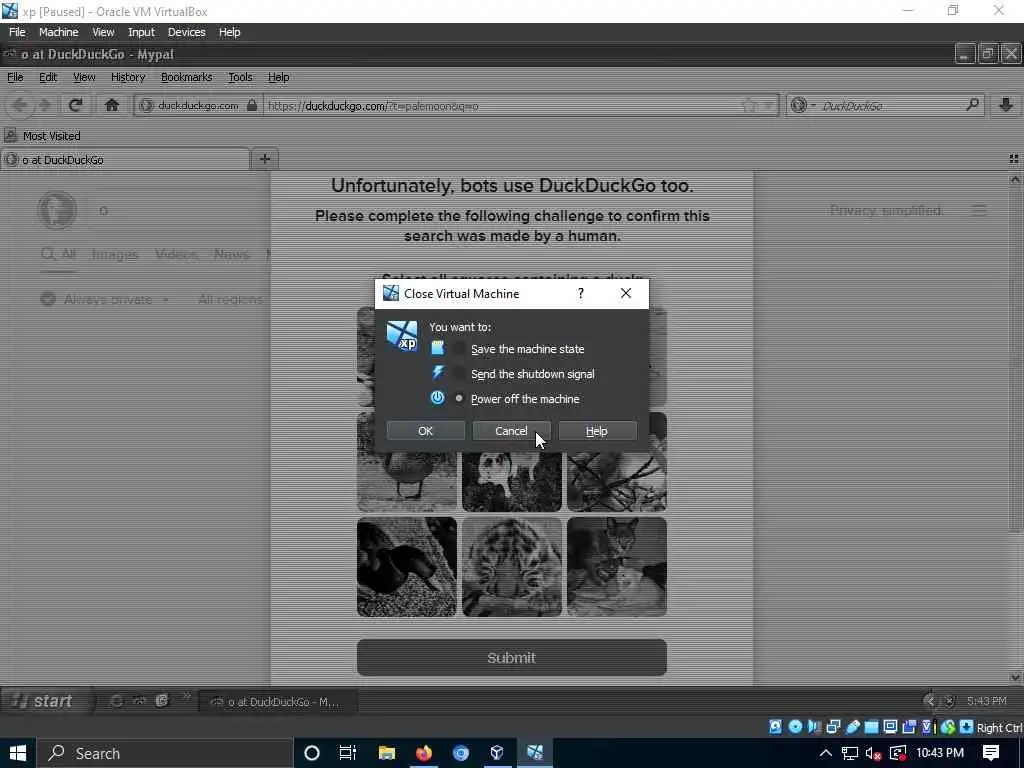Open Task View on the Windows taskbar
1024x768 pixels.
click(x=347, y=753)
